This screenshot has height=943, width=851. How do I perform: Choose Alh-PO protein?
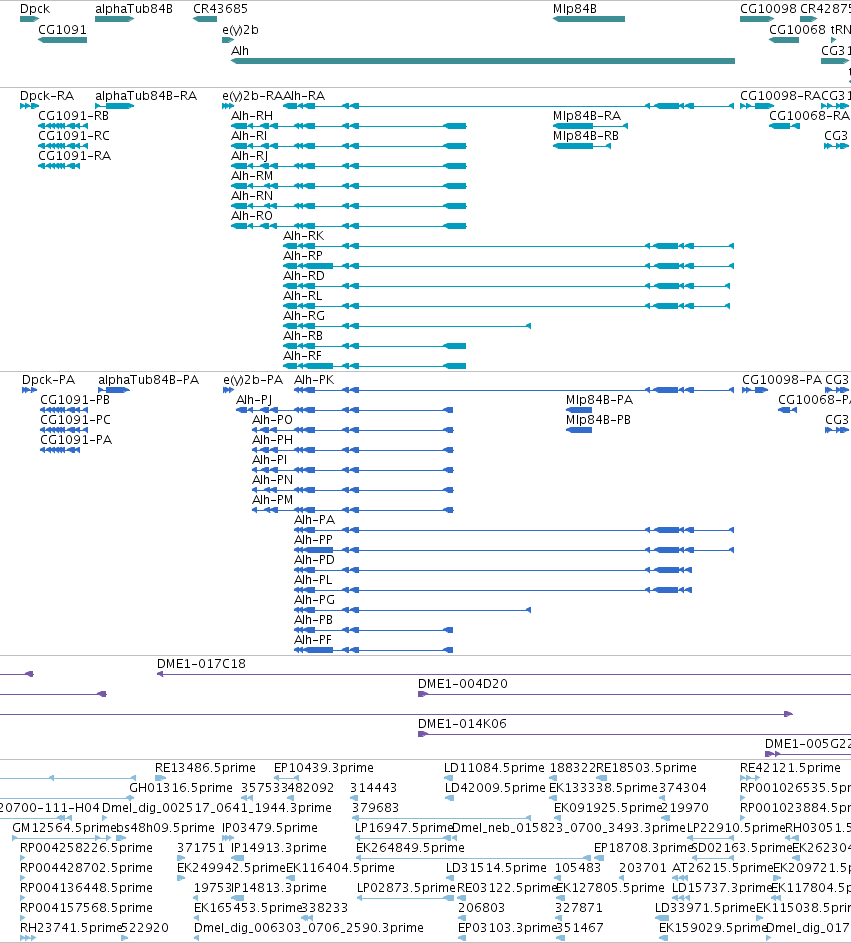click(x=353, y=430)
